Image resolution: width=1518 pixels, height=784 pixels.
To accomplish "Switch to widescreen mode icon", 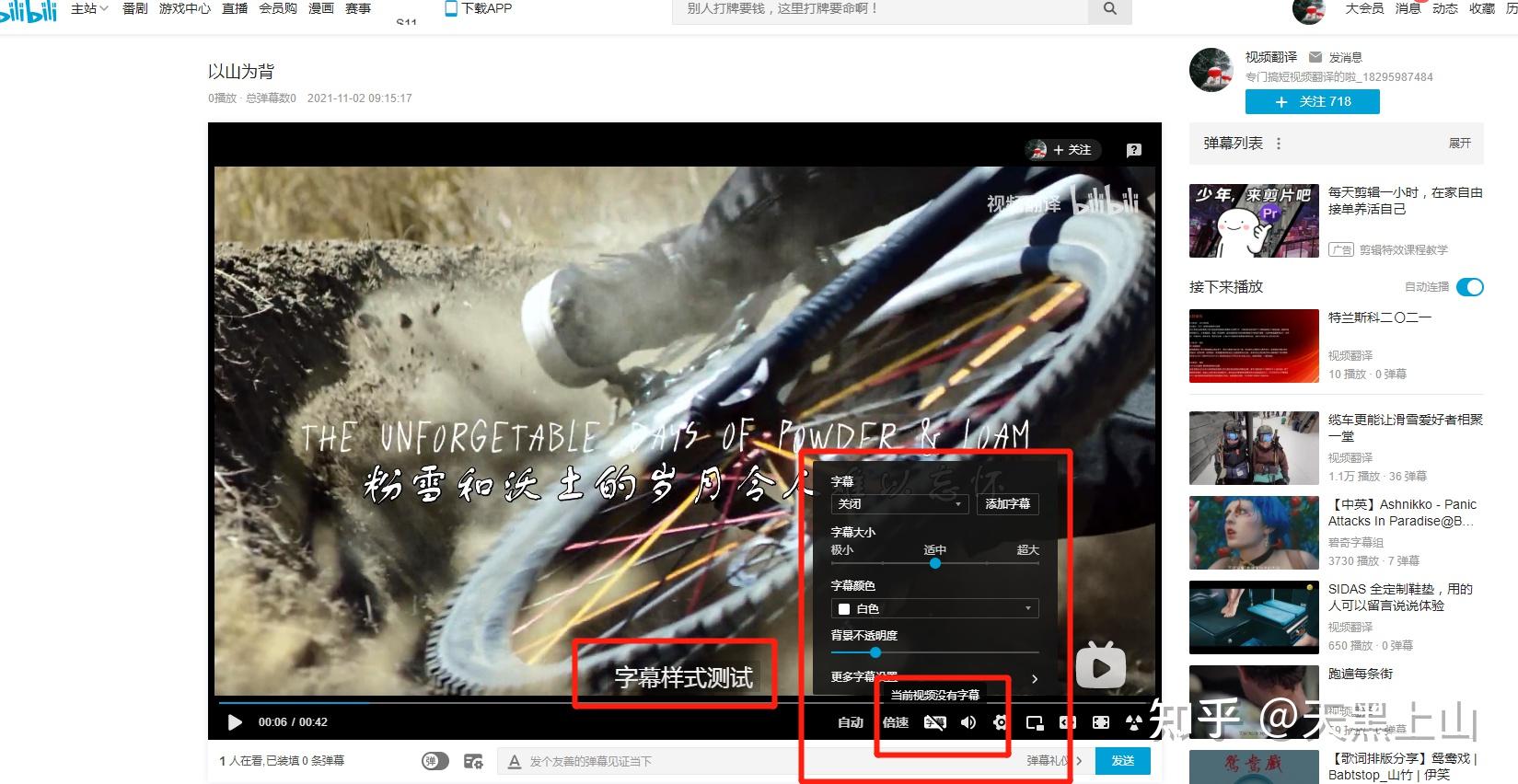I will pos(1068,722).
